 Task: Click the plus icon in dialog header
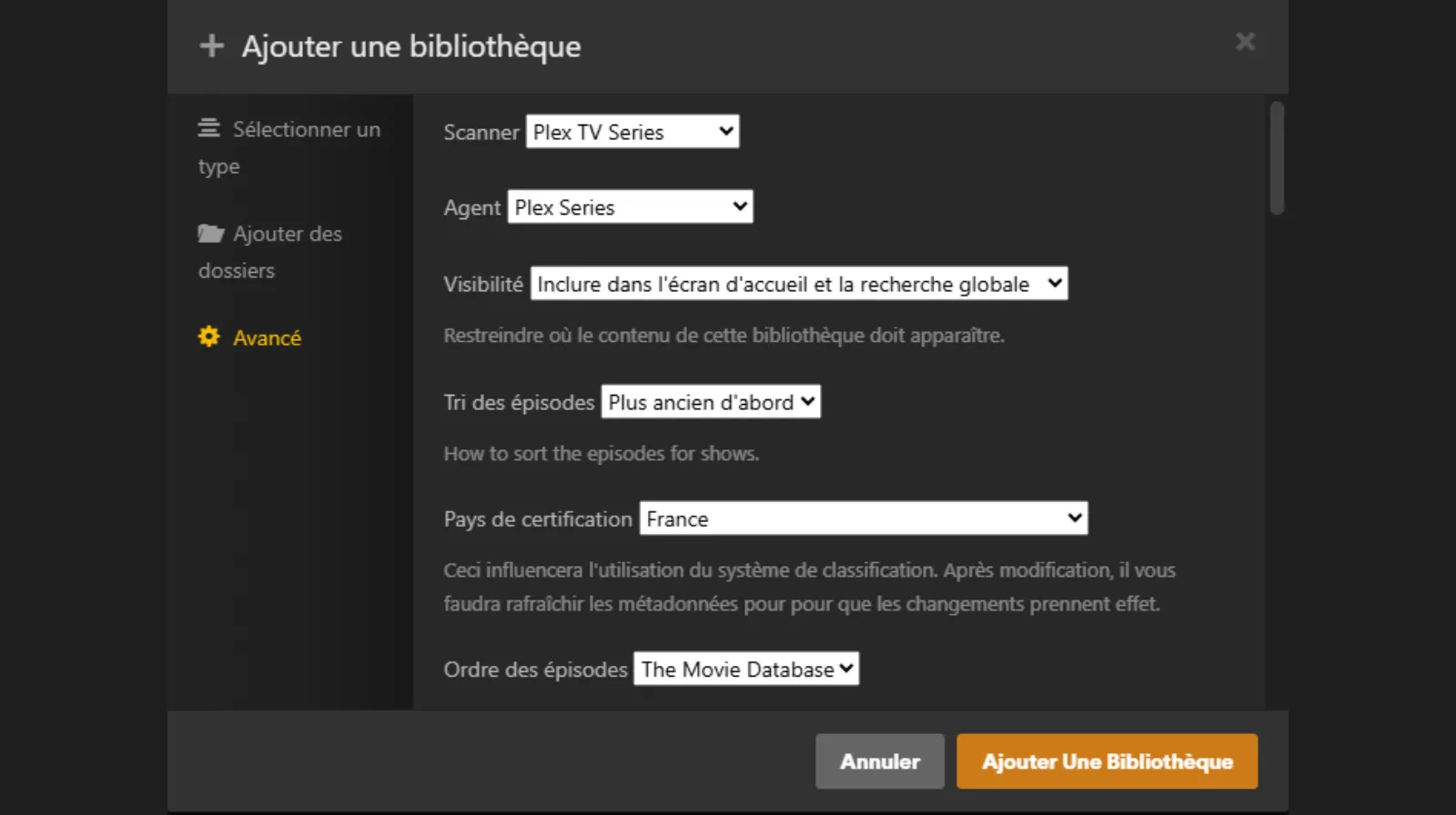(211, 45)
